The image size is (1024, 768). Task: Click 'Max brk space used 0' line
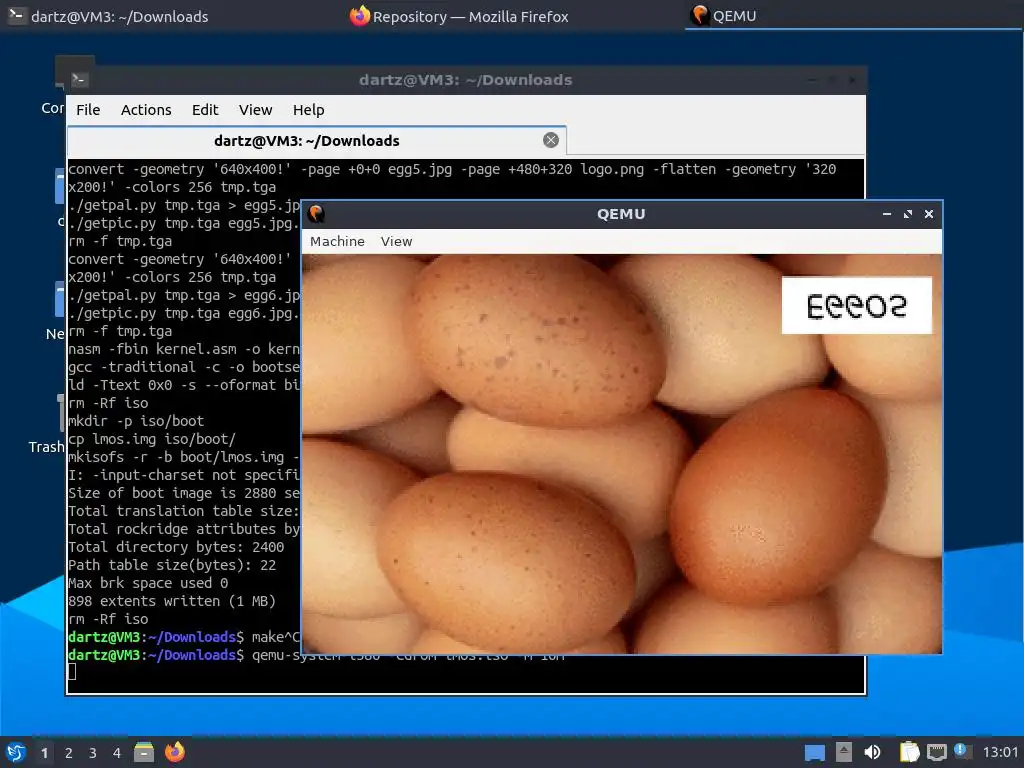click(148, 583)
